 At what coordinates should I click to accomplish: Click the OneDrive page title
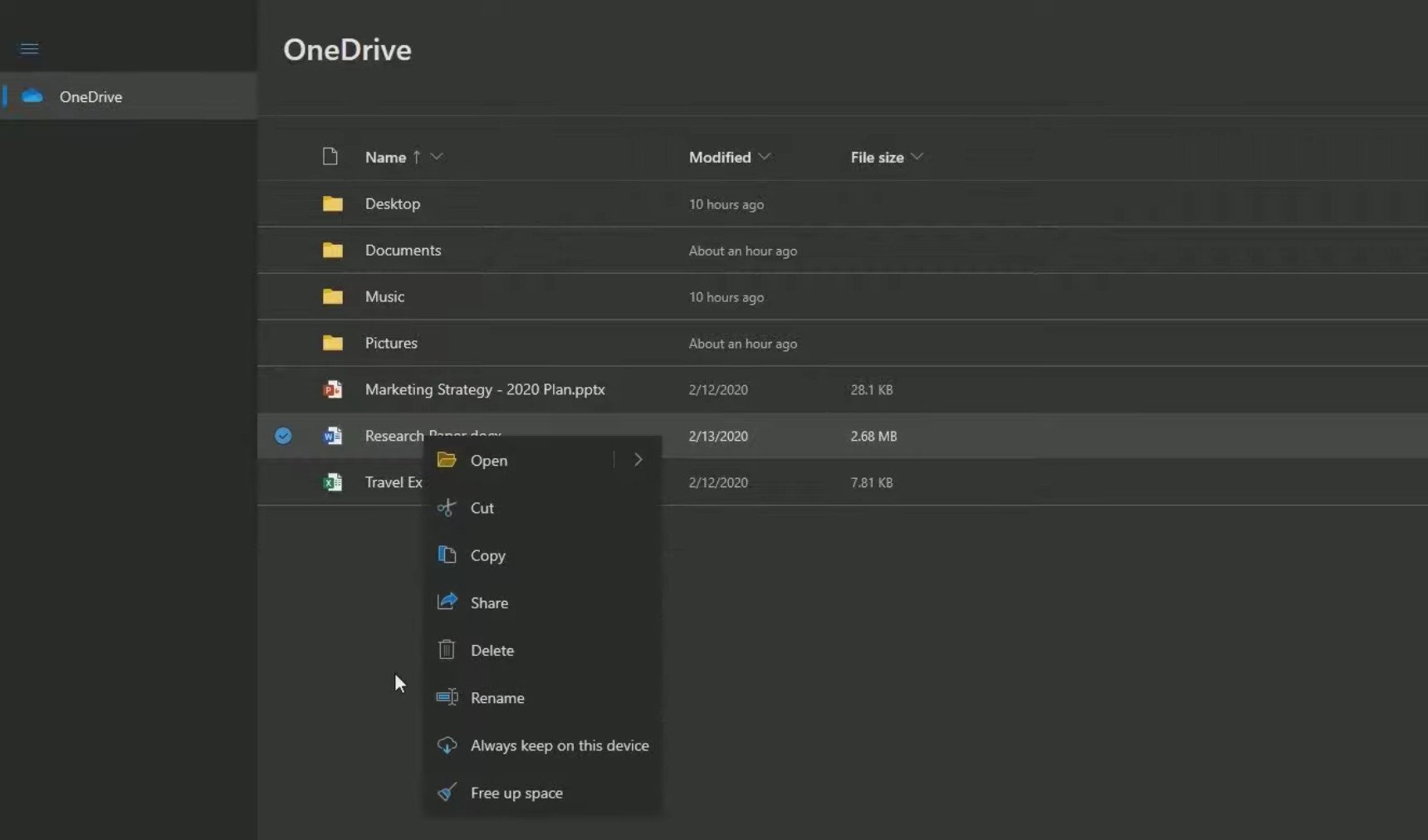click(x=347, y=50)
